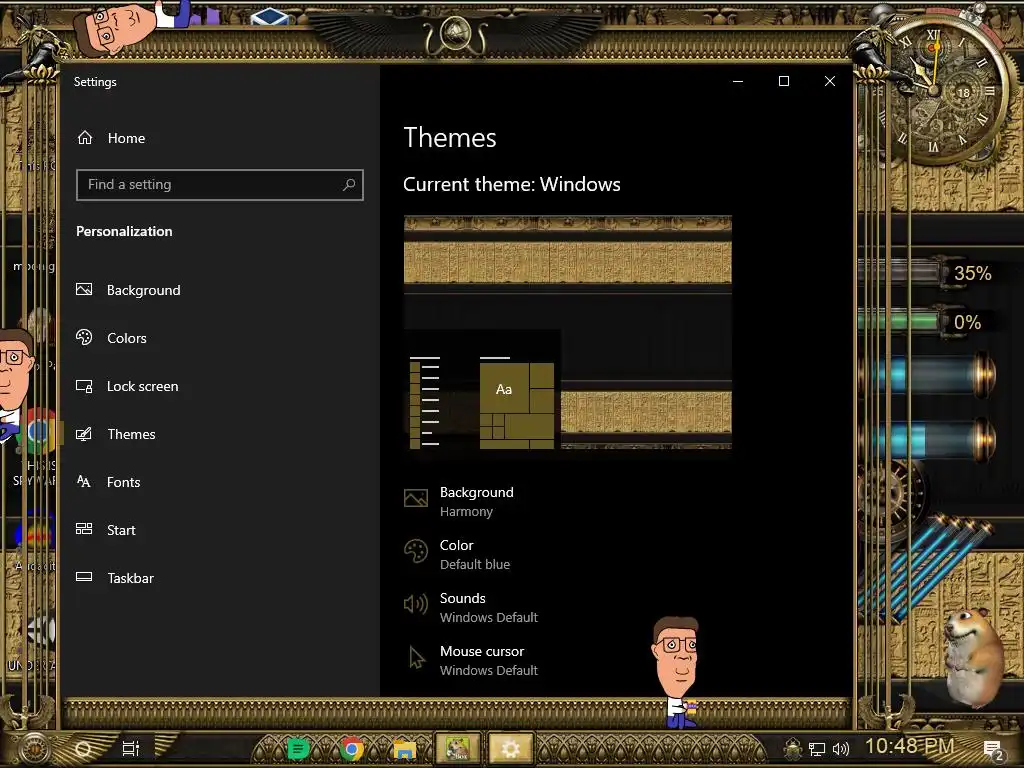This screenshot has width=1024, height=768.
Task: Click the Themes brush icon in sidebar
Action: [x=84, y=434]
